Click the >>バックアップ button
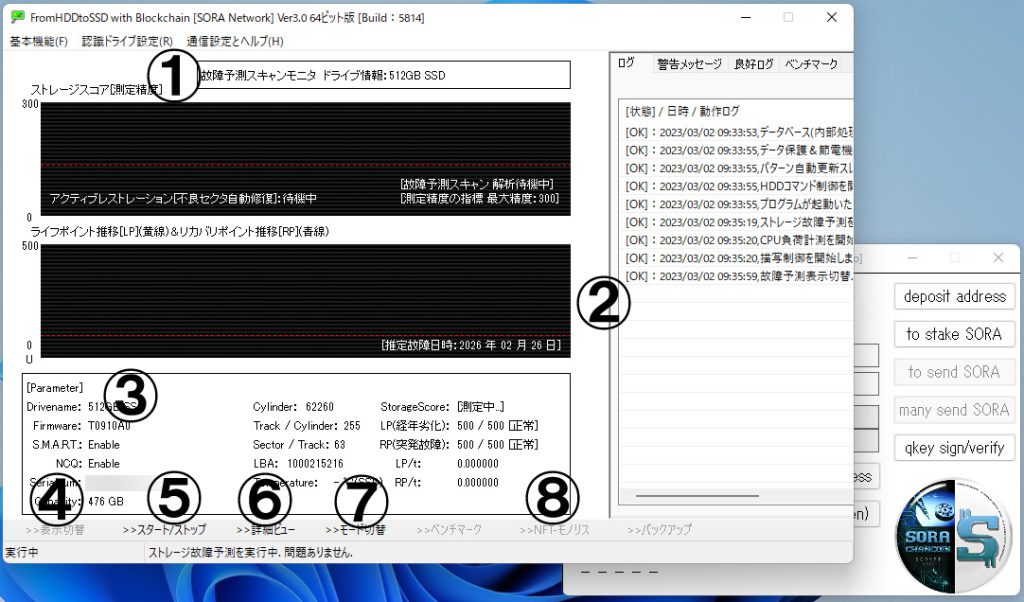 coord(659,530)
